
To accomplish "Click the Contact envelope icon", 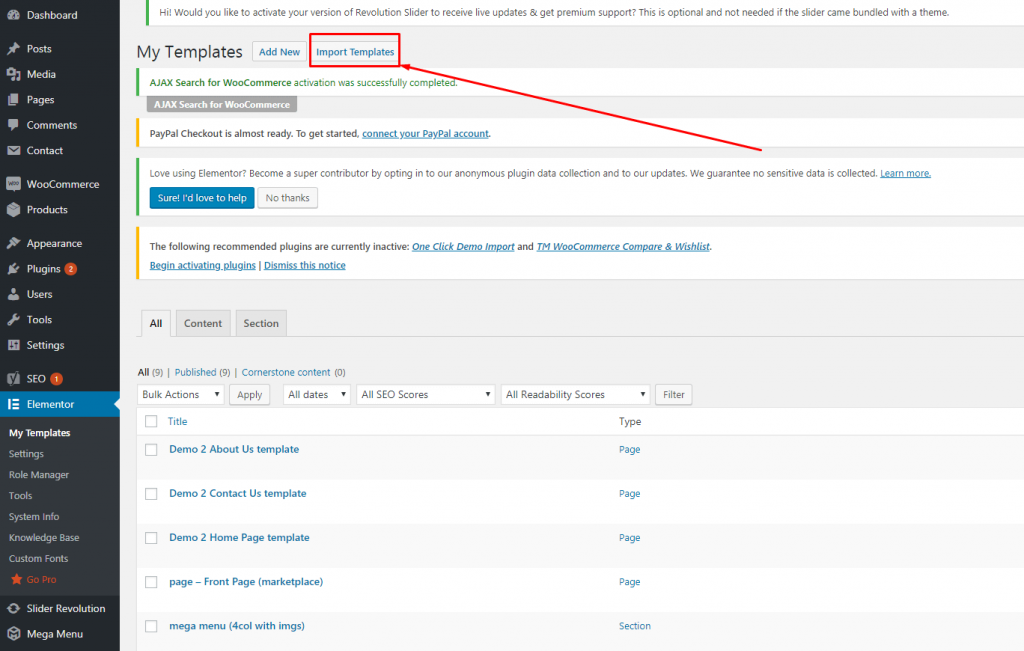I will point(13,150).
